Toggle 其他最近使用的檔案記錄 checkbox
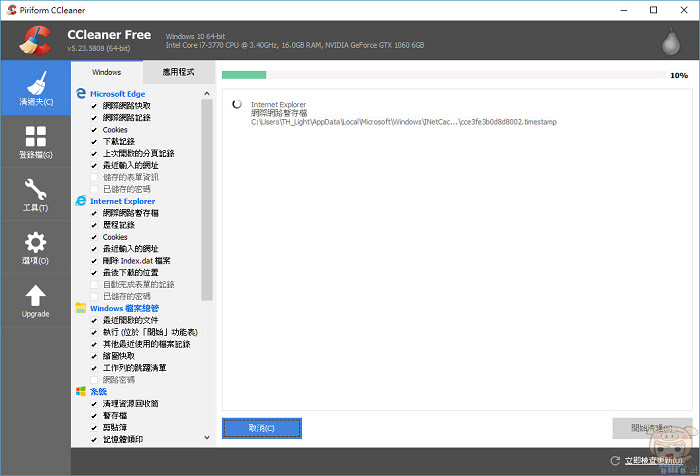Screen dimensions: 700x476 94,344
